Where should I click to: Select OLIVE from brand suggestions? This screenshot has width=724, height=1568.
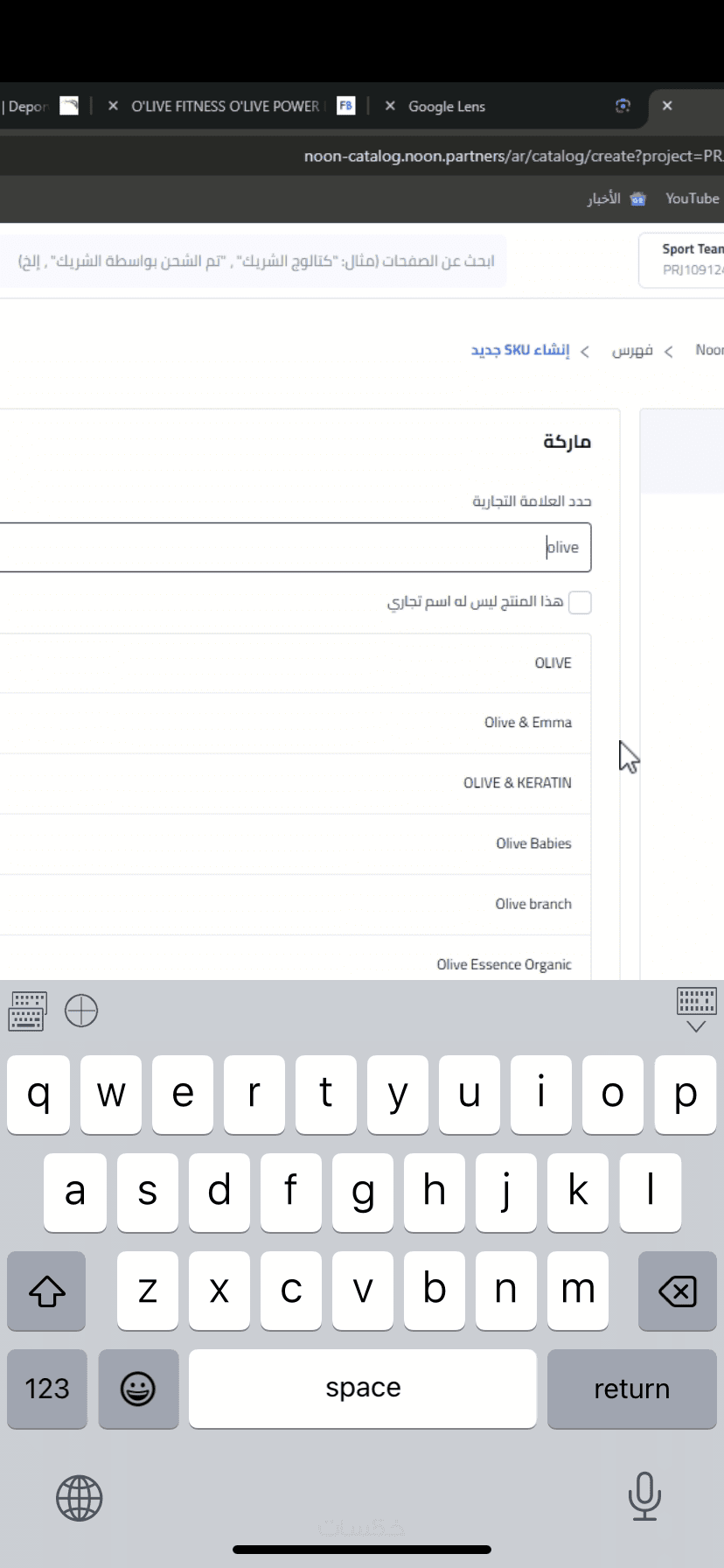(553, 663)
